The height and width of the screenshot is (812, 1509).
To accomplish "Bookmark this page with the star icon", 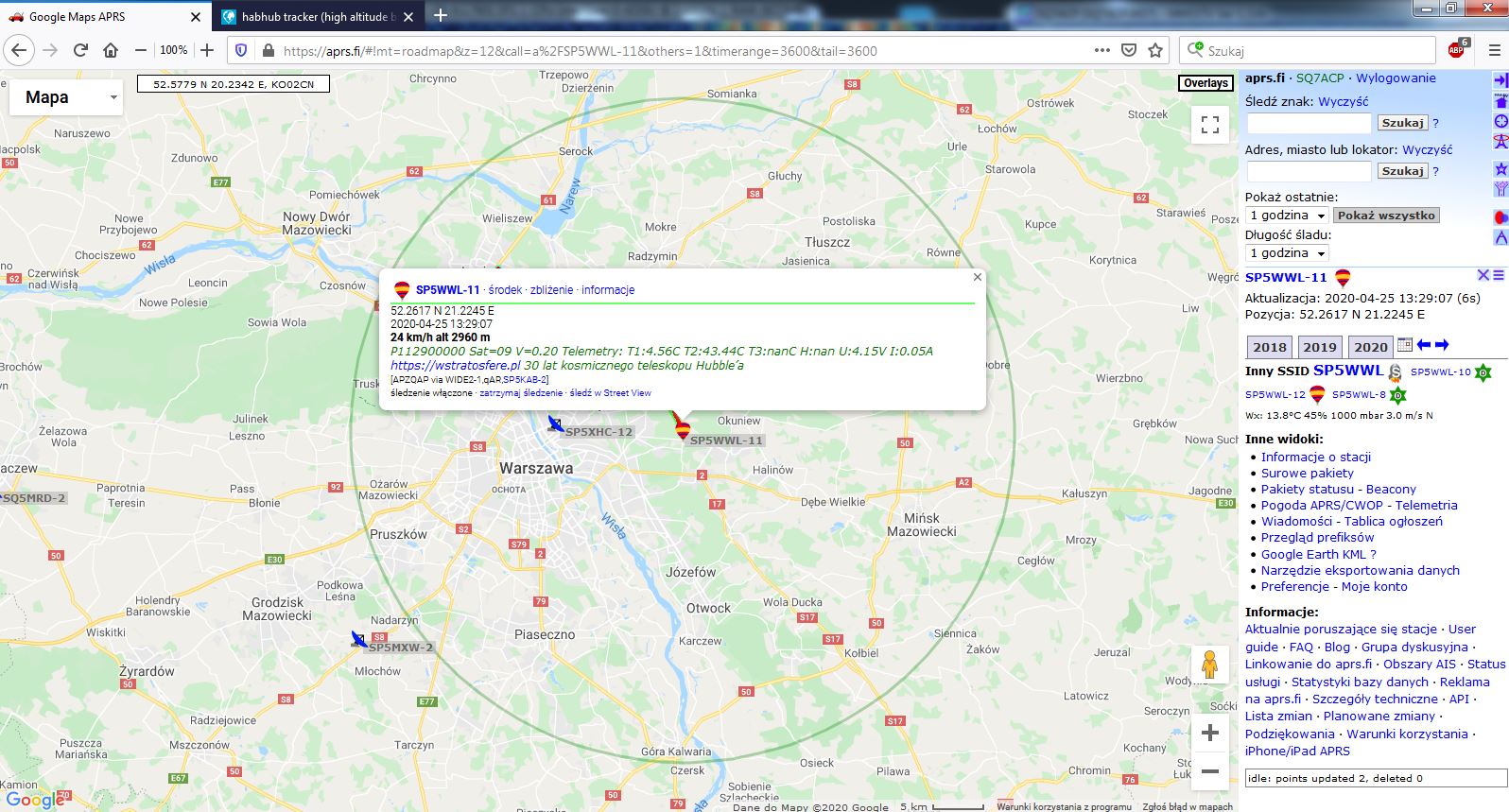I will point(1155,51).
